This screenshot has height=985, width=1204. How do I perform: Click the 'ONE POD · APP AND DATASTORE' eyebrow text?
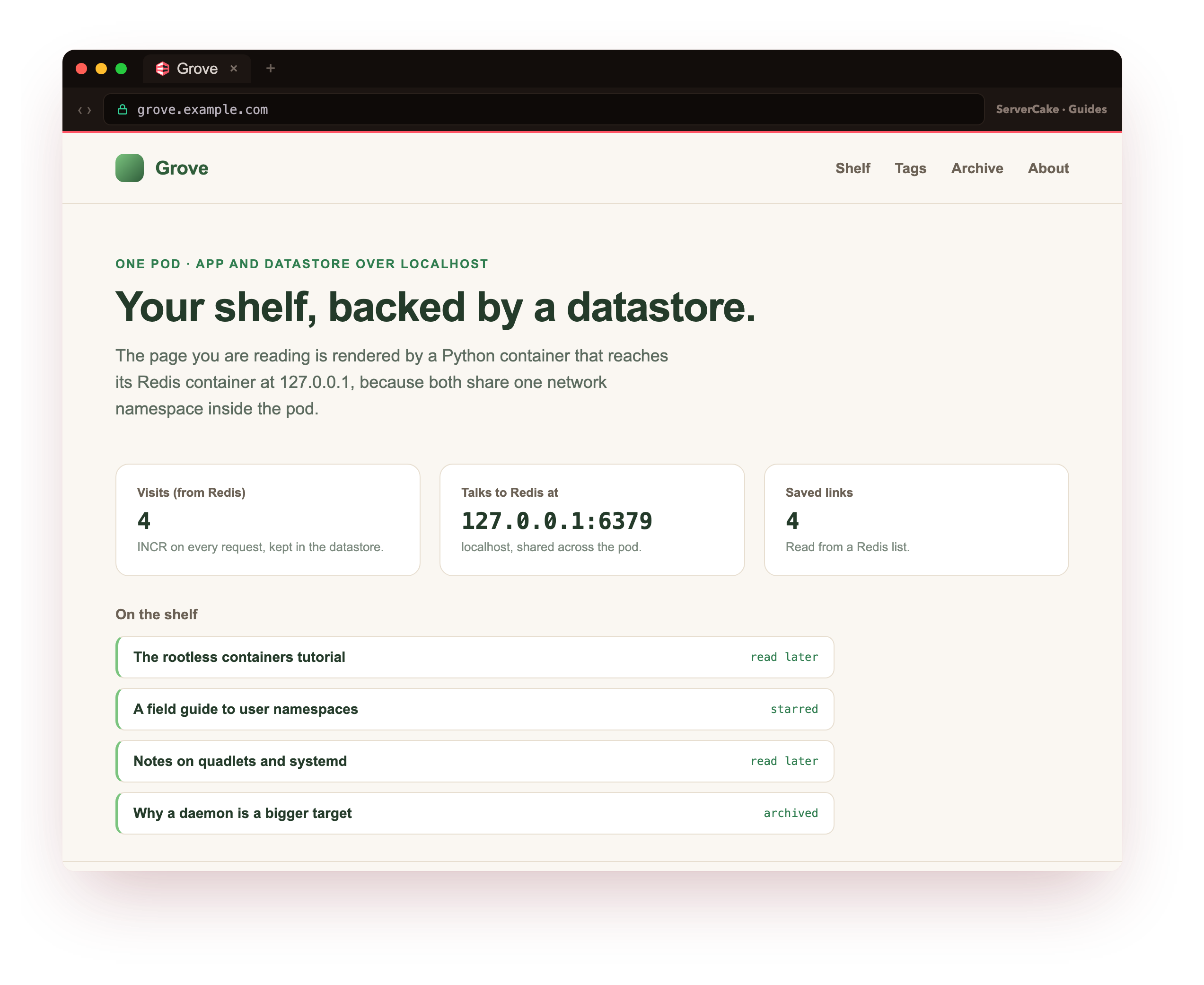tap(301, 264)
